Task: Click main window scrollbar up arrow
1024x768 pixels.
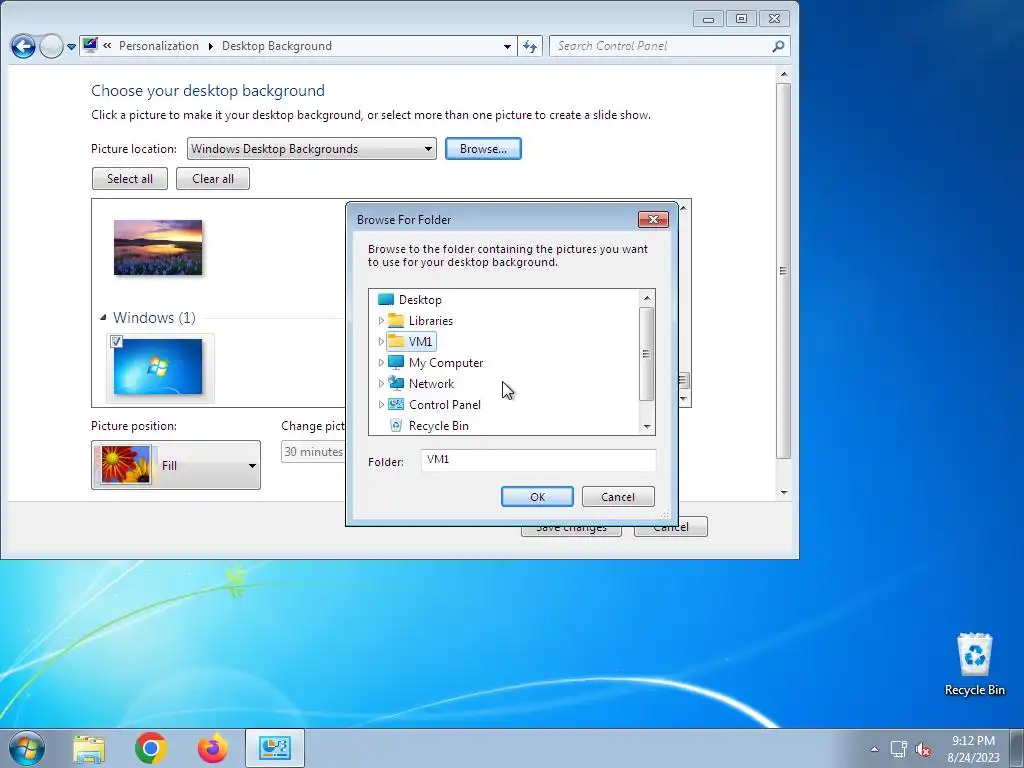Action: pyautogui.click(x=784, y=74)
